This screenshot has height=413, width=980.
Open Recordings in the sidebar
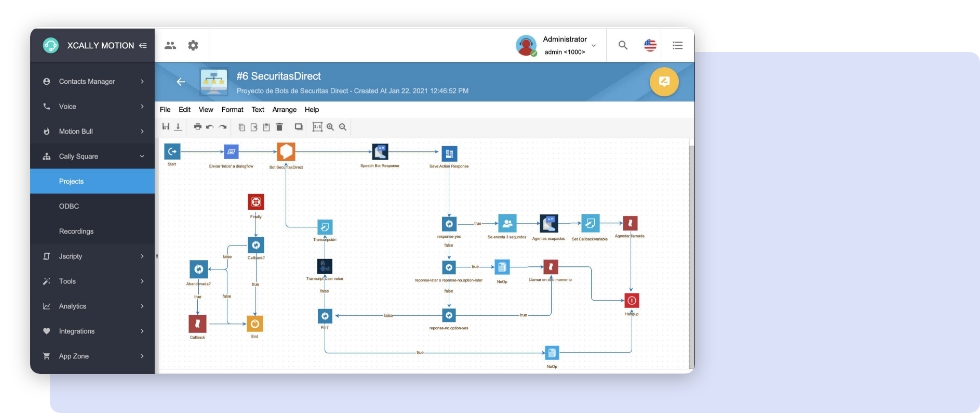point(92,231)
